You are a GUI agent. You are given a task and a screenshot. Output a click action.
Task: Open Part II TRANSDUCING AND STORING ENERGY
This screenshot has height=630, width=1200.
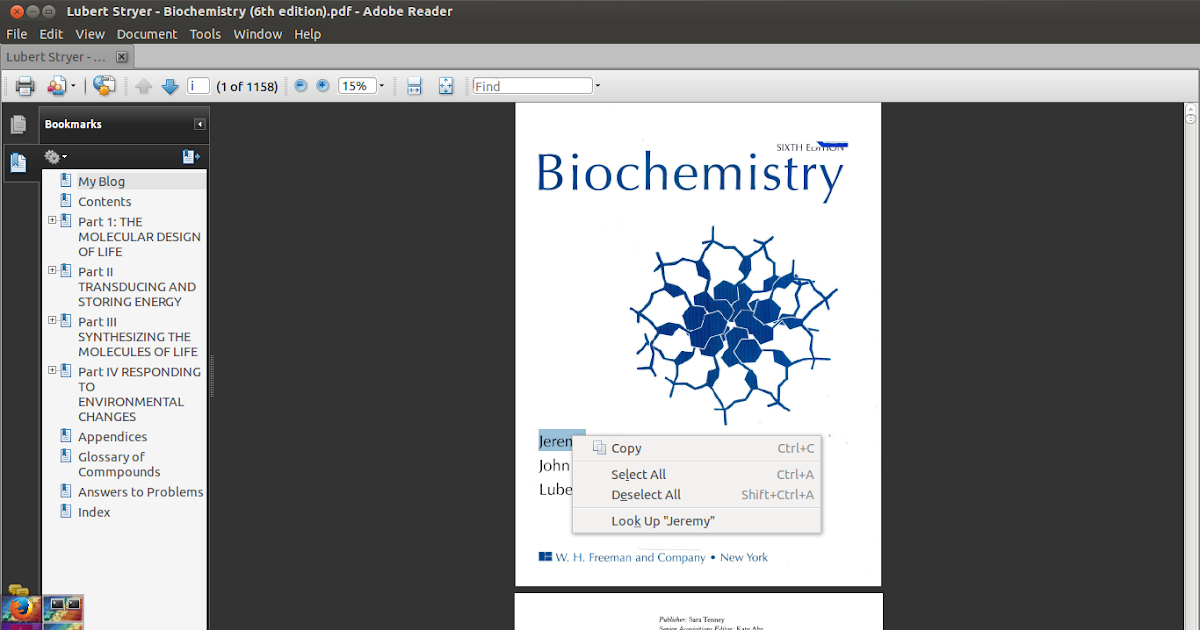pos(137,286)
